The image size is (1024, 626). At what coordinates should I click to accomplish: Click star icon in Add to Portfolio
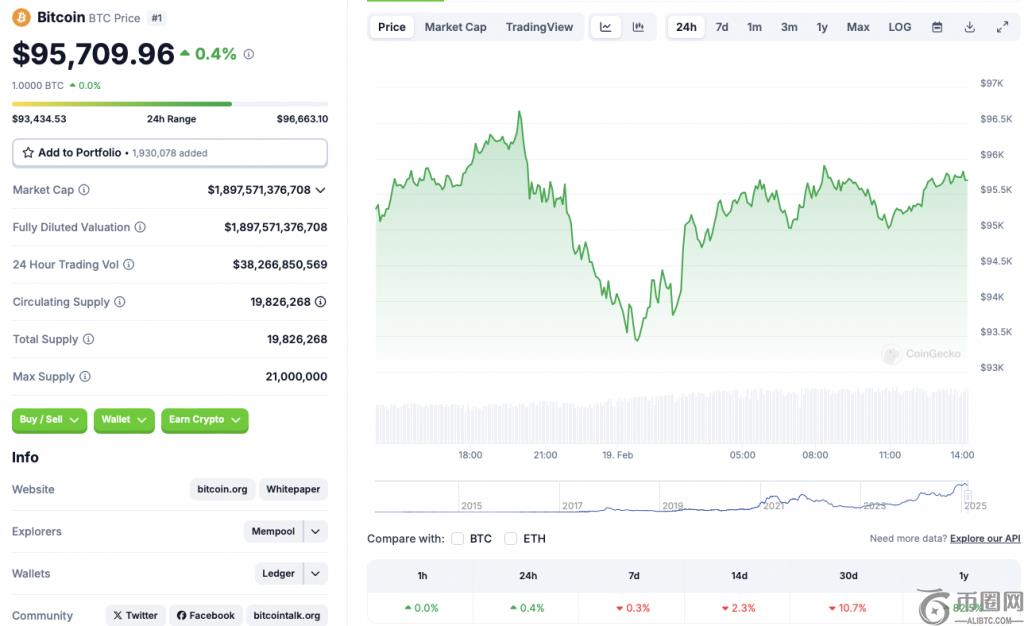(x=28, y=153)
